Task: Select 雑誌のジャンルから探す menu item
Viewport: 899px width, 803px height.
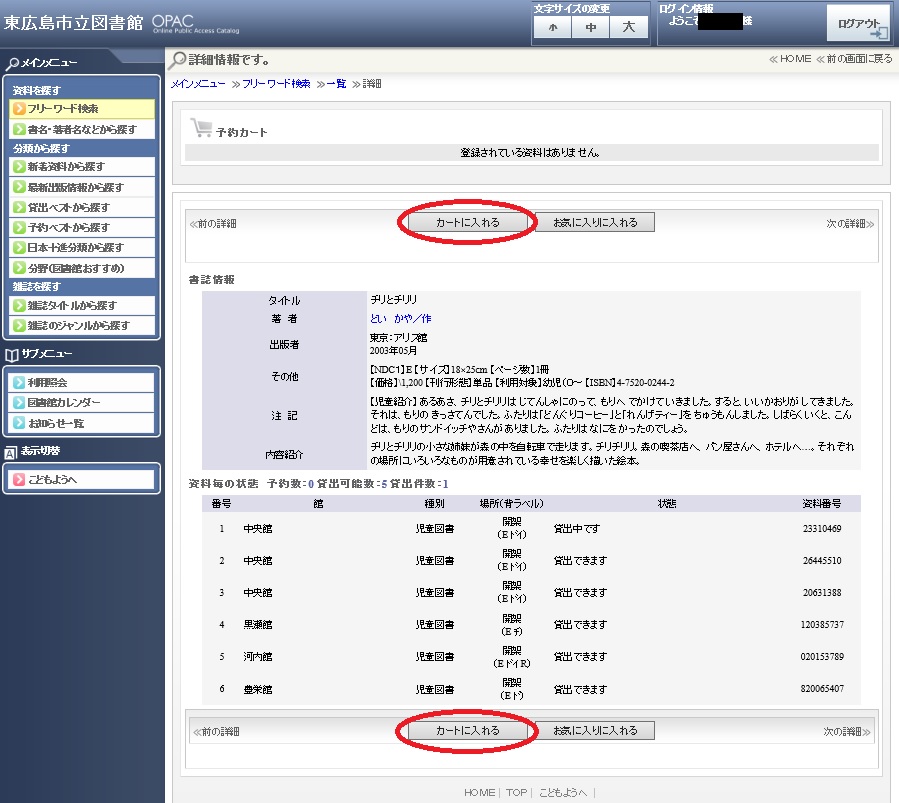Action: [x=82, y=326]
